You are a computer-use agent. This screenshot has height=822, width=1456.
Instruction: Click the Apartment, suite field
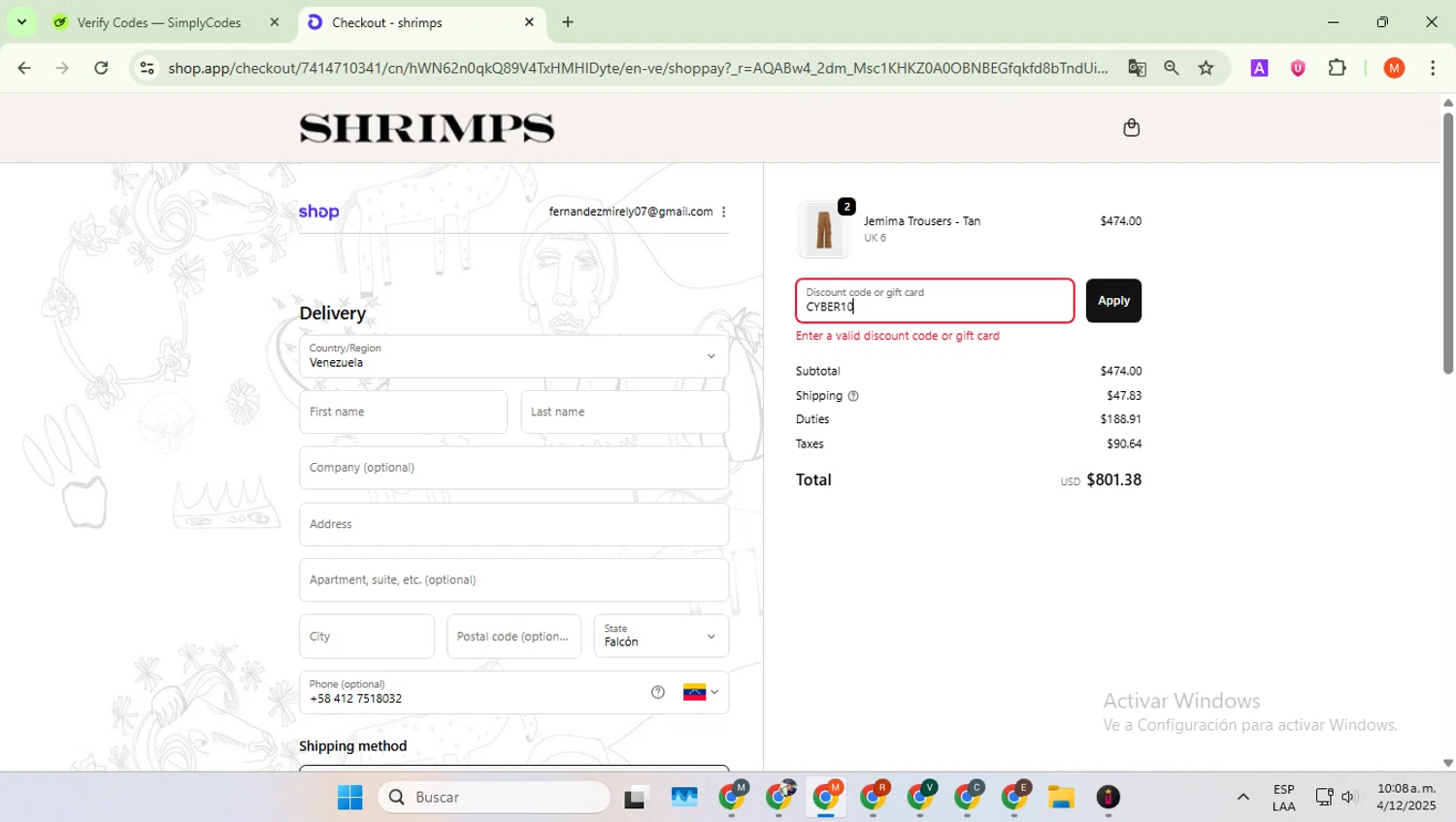[x=513, y=580]
